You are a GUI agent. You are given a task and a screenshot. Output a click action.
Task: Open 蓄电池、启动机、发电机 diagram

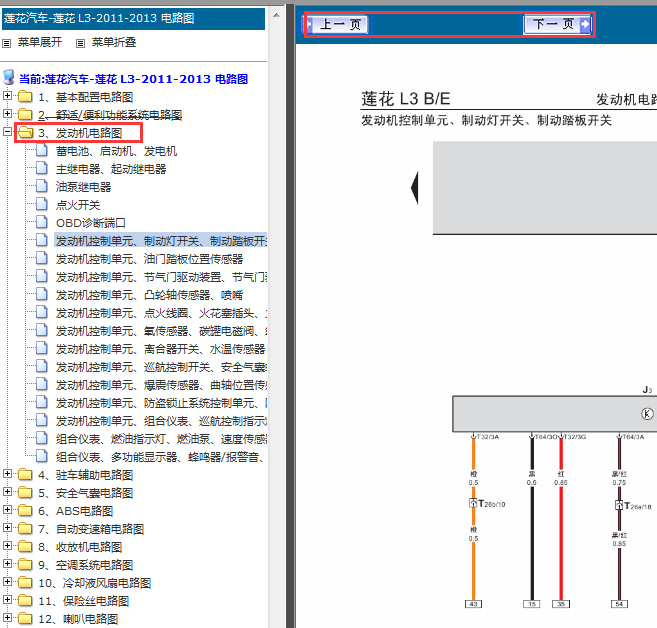[116, 151]
